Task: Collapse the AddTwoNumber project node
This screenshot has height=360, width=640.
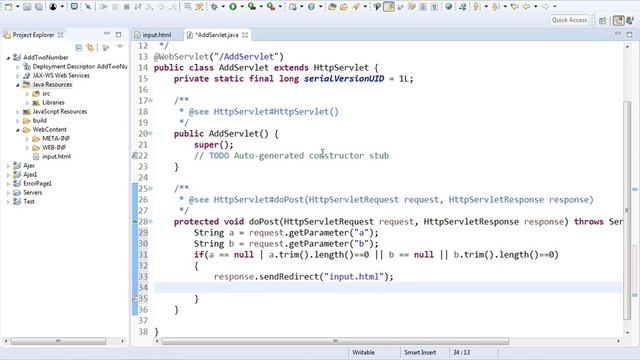Action: pos(8,58)
